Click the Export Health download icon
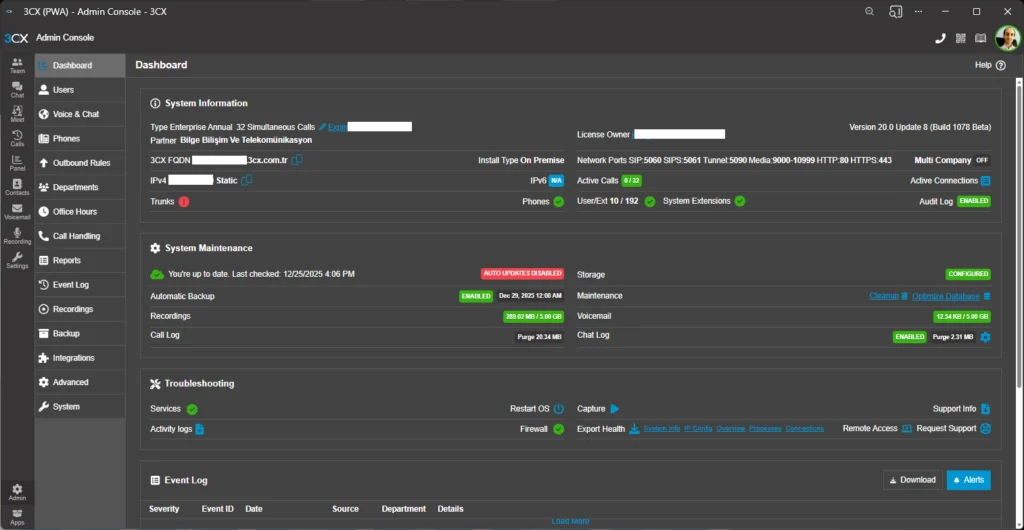The width and height of the screenshot is (1024, 530). pos(634,429)
